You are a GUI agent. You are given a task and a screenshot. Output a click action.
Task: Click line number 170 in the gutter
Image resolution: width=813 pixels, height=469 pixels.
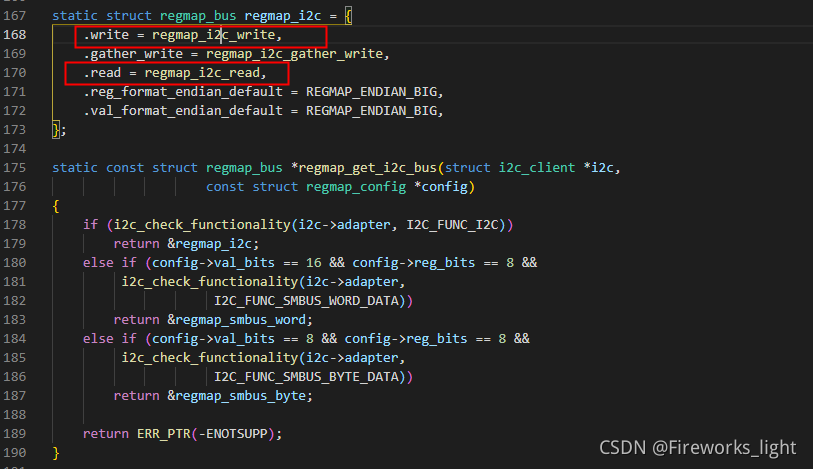pos(15,73)
